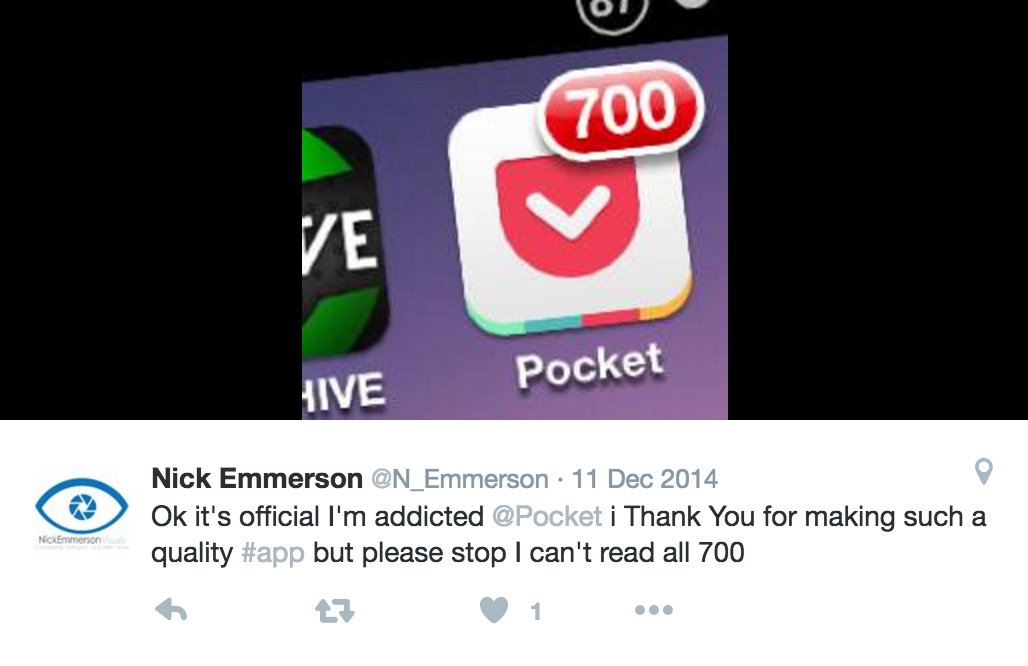Click the red 700 notification badge
The image size is (1028, 666).
(621, 110)
